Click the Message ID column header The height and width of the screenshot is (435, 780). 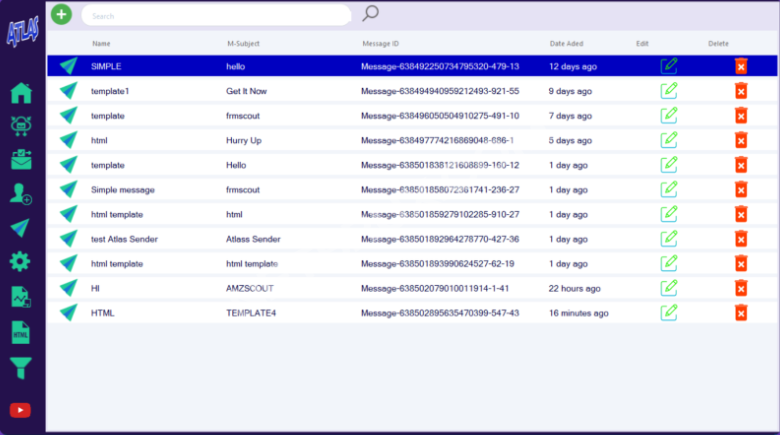(380, 44)
